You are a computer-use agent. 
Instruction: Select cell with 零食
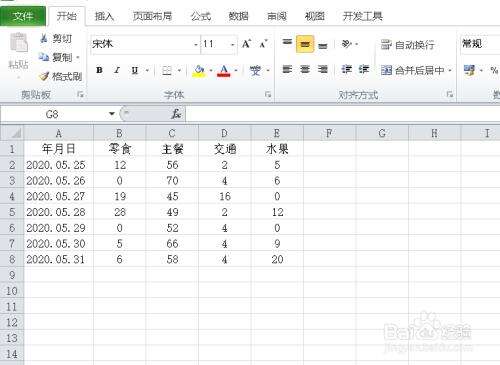coord(120,149)
